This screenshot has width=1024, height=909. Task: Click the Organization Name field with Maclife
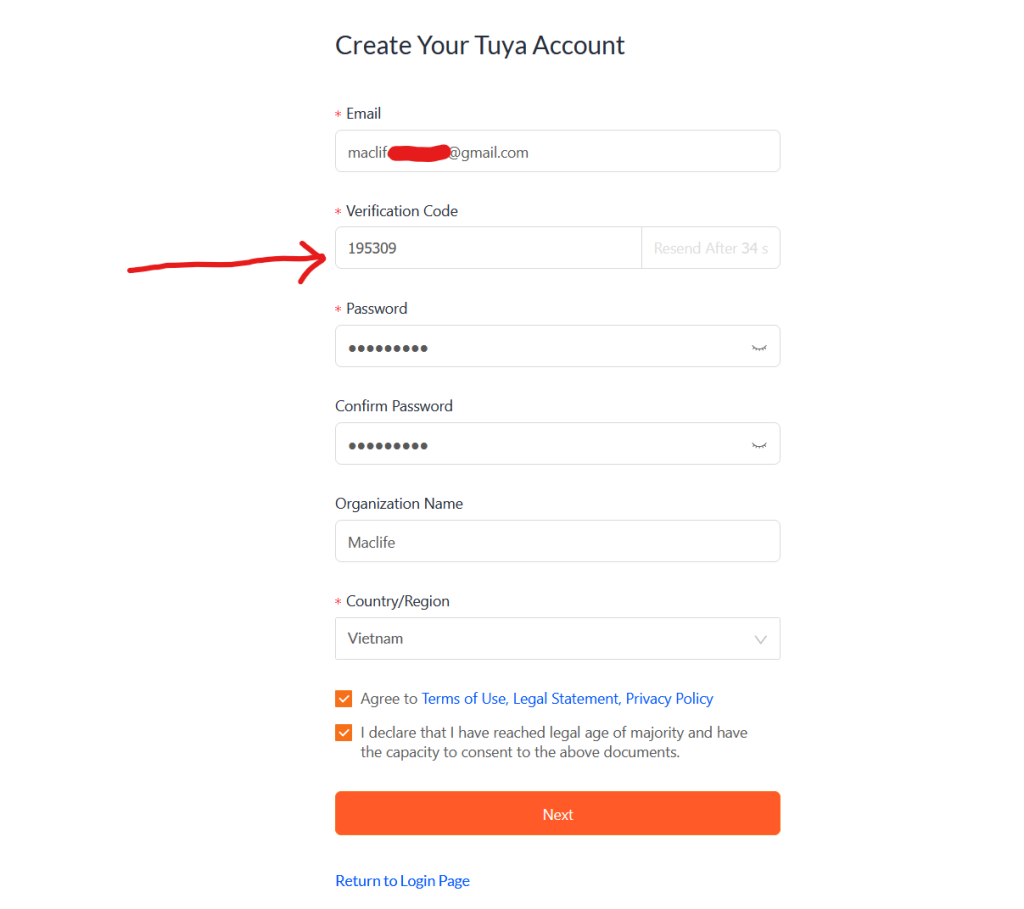[x=557, y=542]
